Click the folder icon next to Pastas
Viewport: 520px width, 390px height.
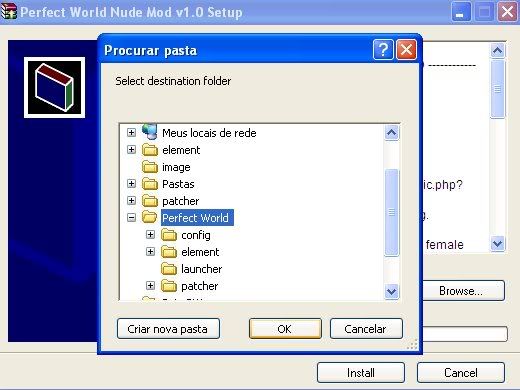click(x=150, y=184)
